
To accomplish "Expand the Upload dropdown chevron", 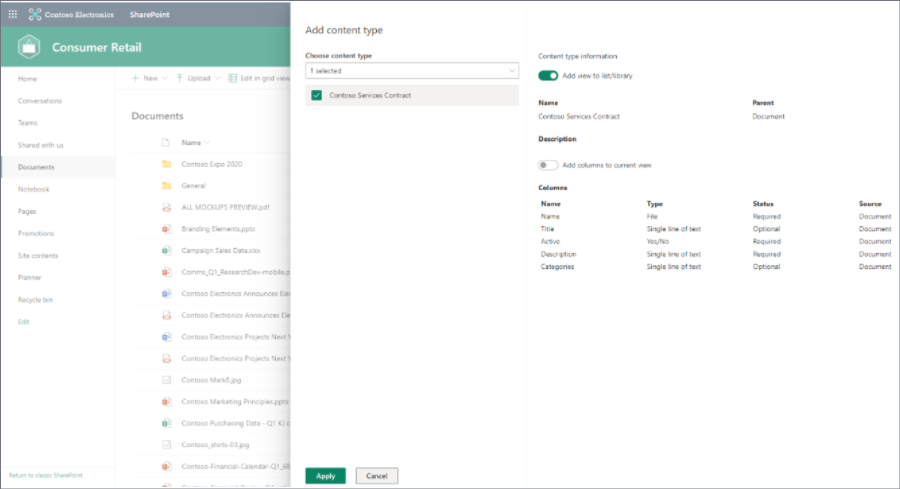I will (217, 78).
